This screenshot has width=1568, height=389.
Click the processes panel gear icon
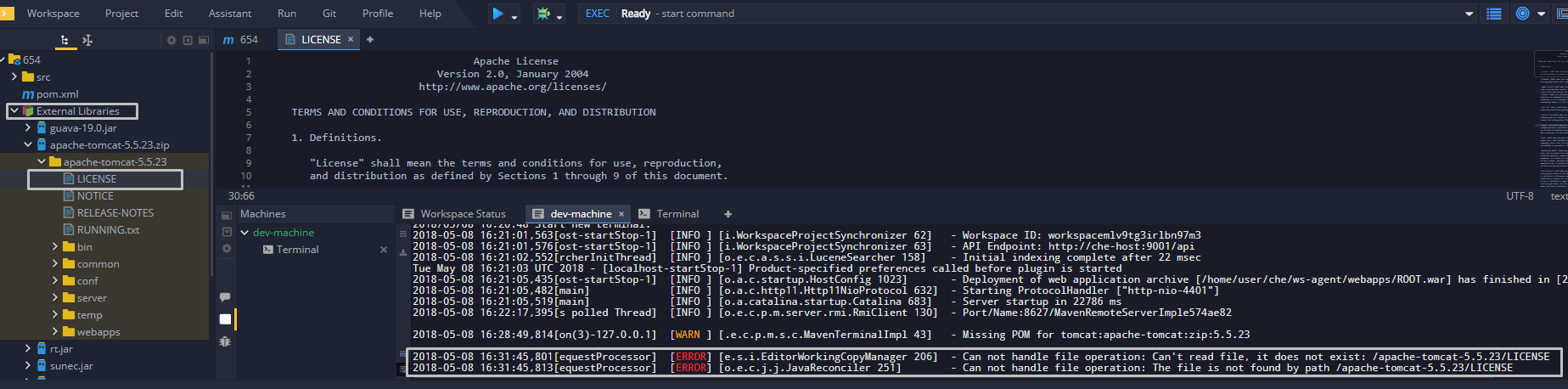click(227, 249)
